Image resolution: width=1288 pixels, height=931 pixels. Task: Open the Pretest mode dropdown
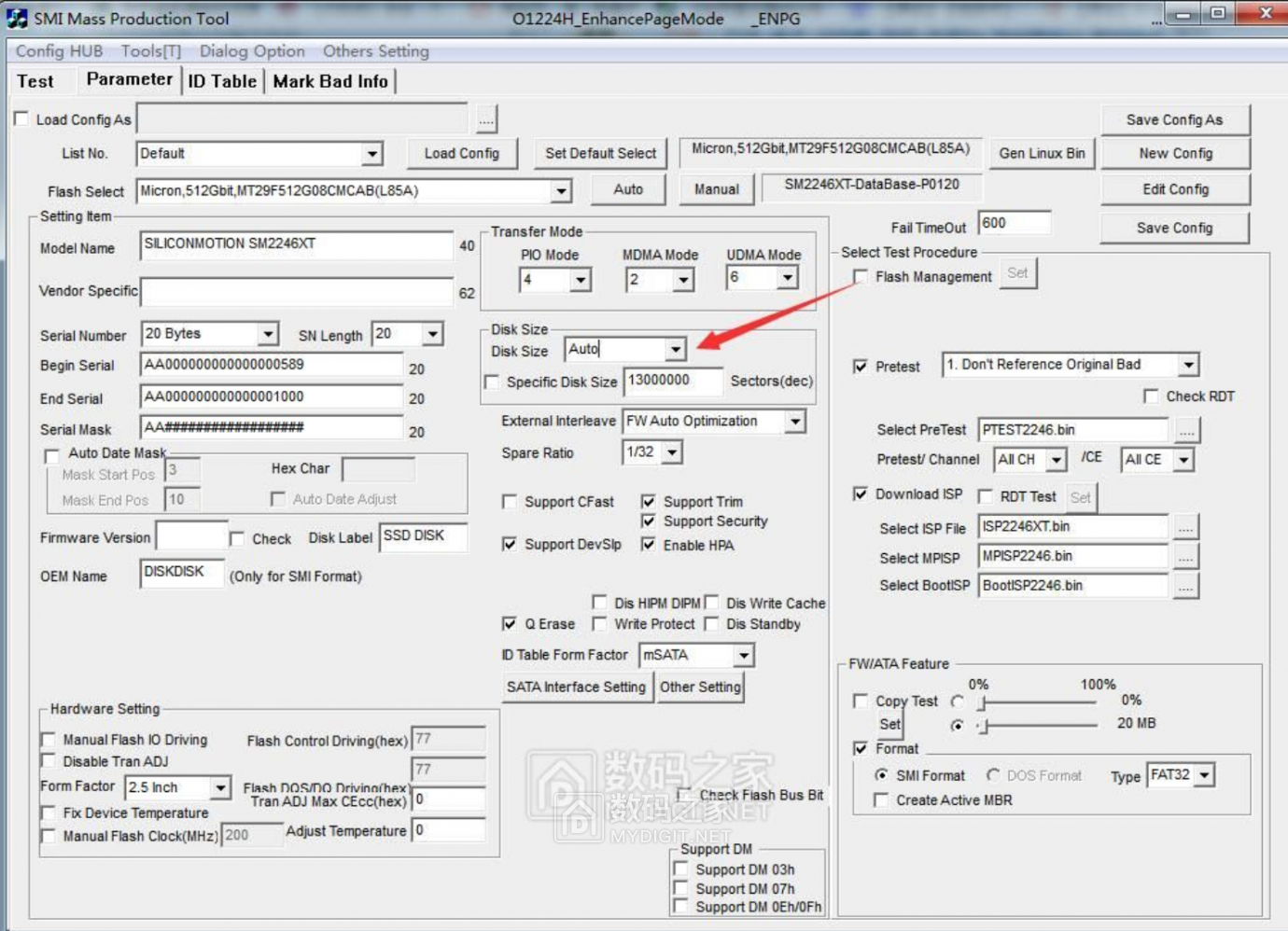[1188, 365]
